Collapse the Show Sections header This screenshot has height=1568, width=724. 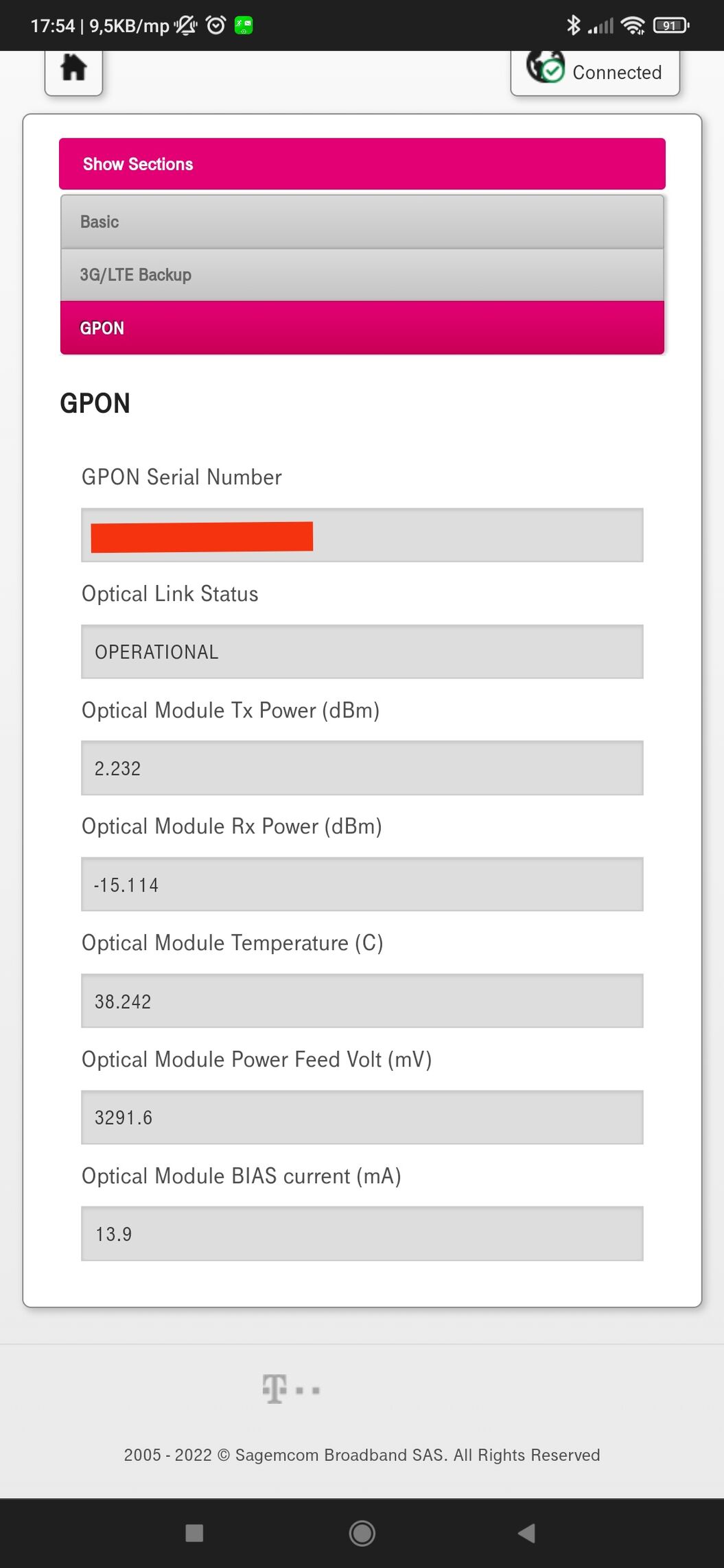pos(362,164)
